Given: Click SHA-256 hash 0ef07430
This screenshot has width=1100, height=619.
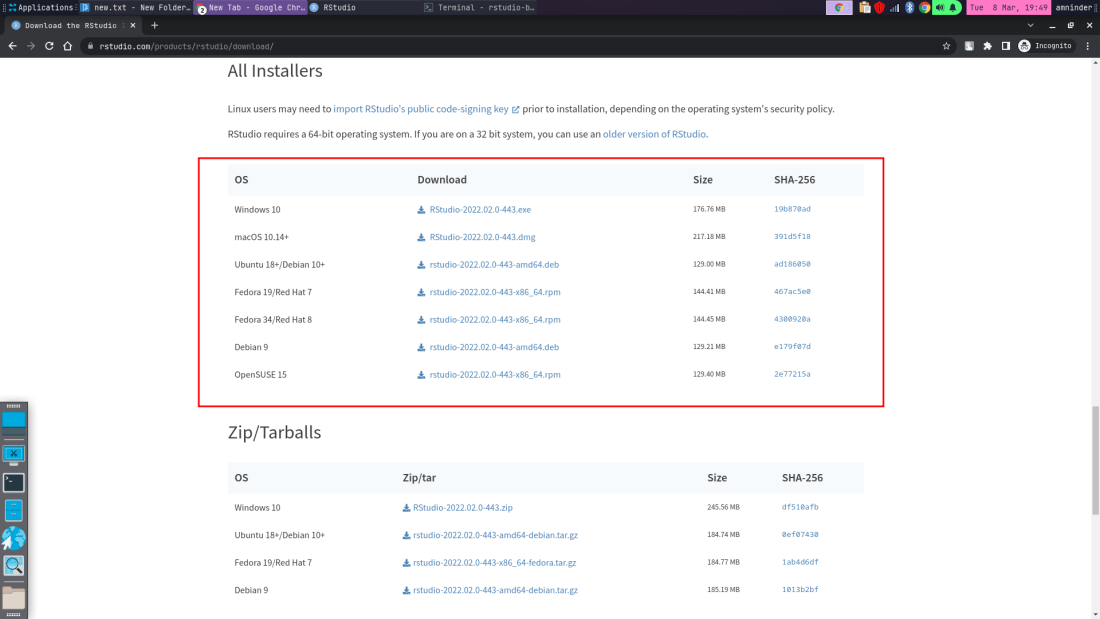Looking at the screenshot, I should point(800,534).
